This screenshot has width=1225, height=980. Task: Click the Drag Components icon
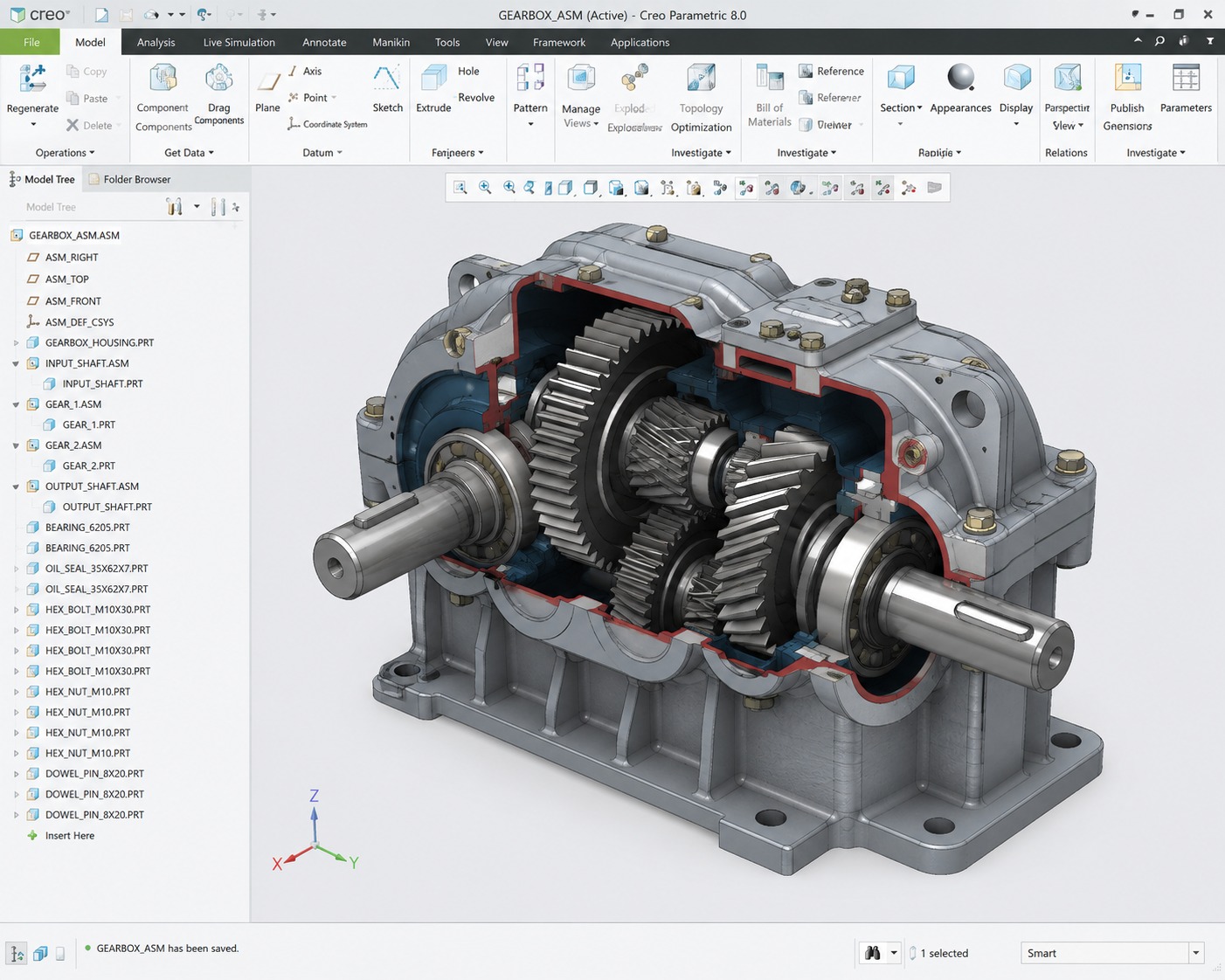pyautogui.click(x=218, y=79)
